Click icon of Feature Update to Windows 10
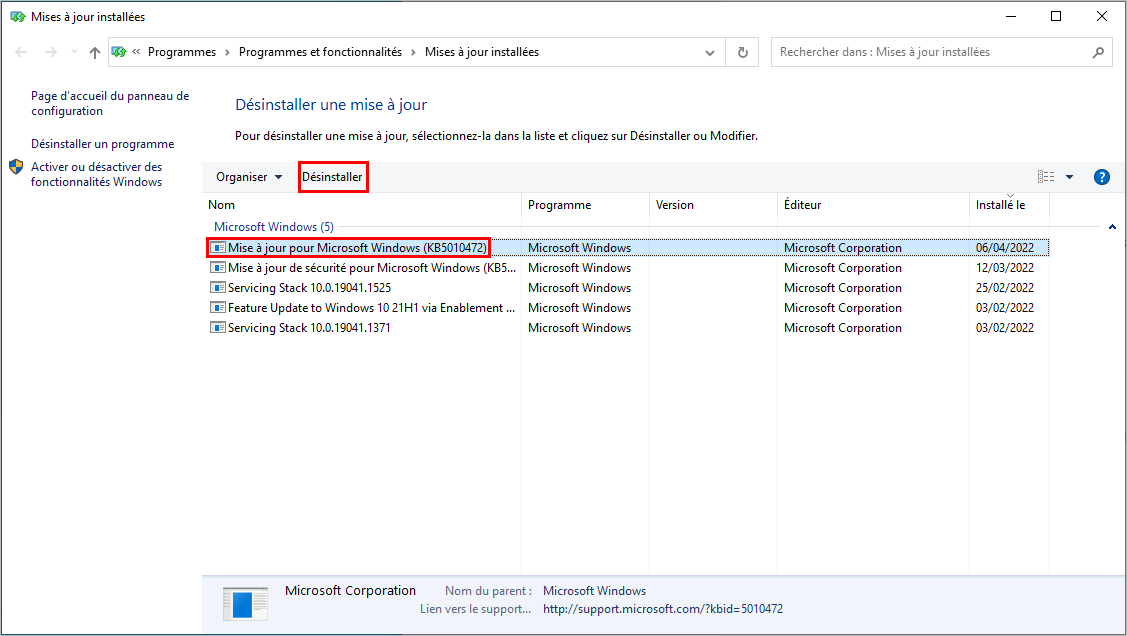The height and width of the screenshot is (636, 1127). 218,308
